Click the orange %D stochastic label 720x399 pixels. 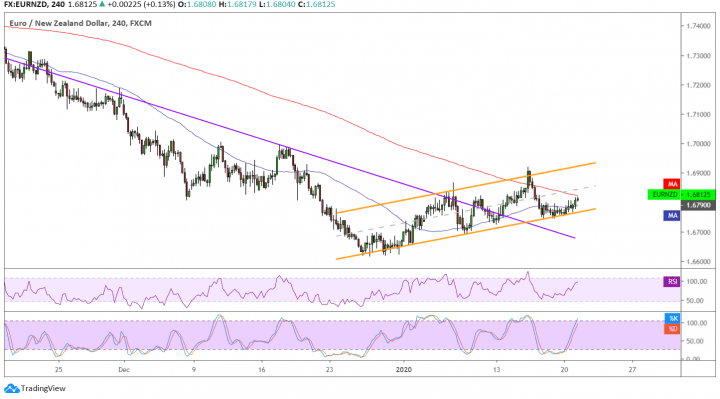tap(672, 329)
